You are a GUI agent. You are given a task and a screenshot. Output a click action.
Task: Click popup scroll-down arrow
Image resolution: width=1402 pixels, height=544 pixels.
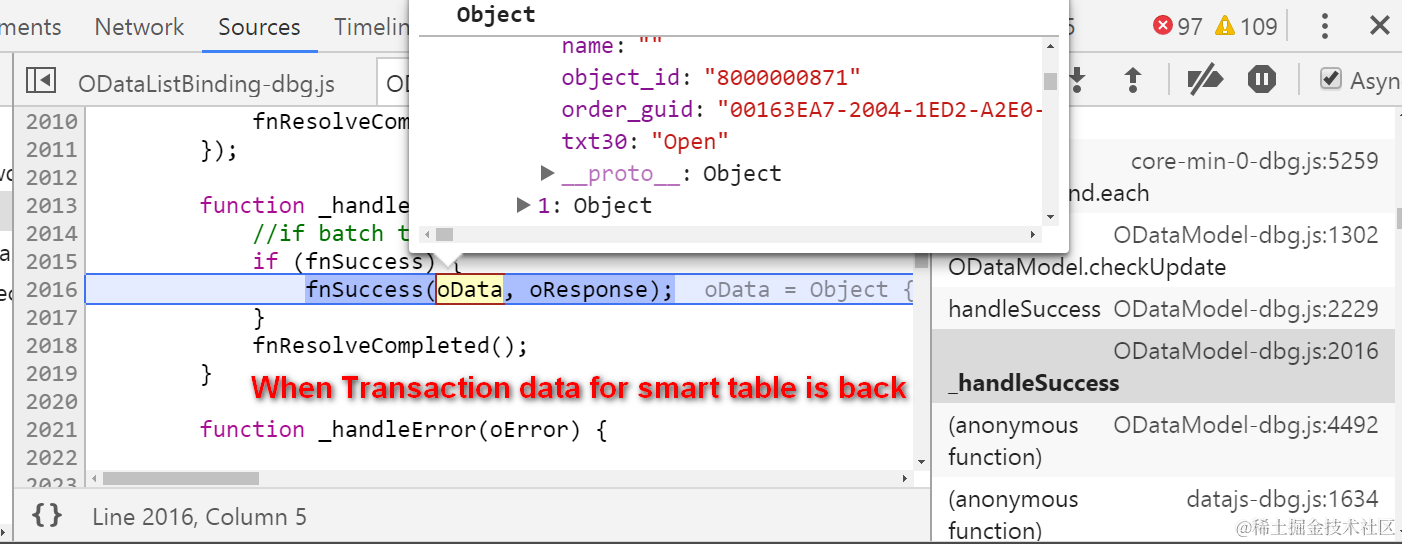1050,216
